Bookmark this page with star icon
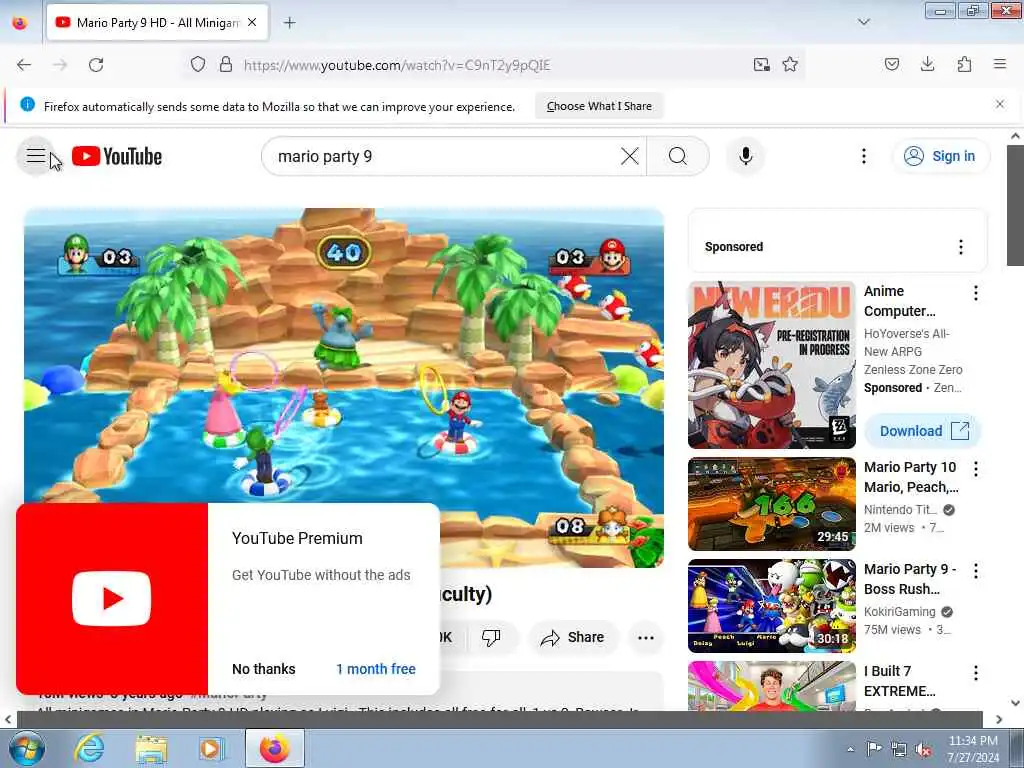 [790, 65]
